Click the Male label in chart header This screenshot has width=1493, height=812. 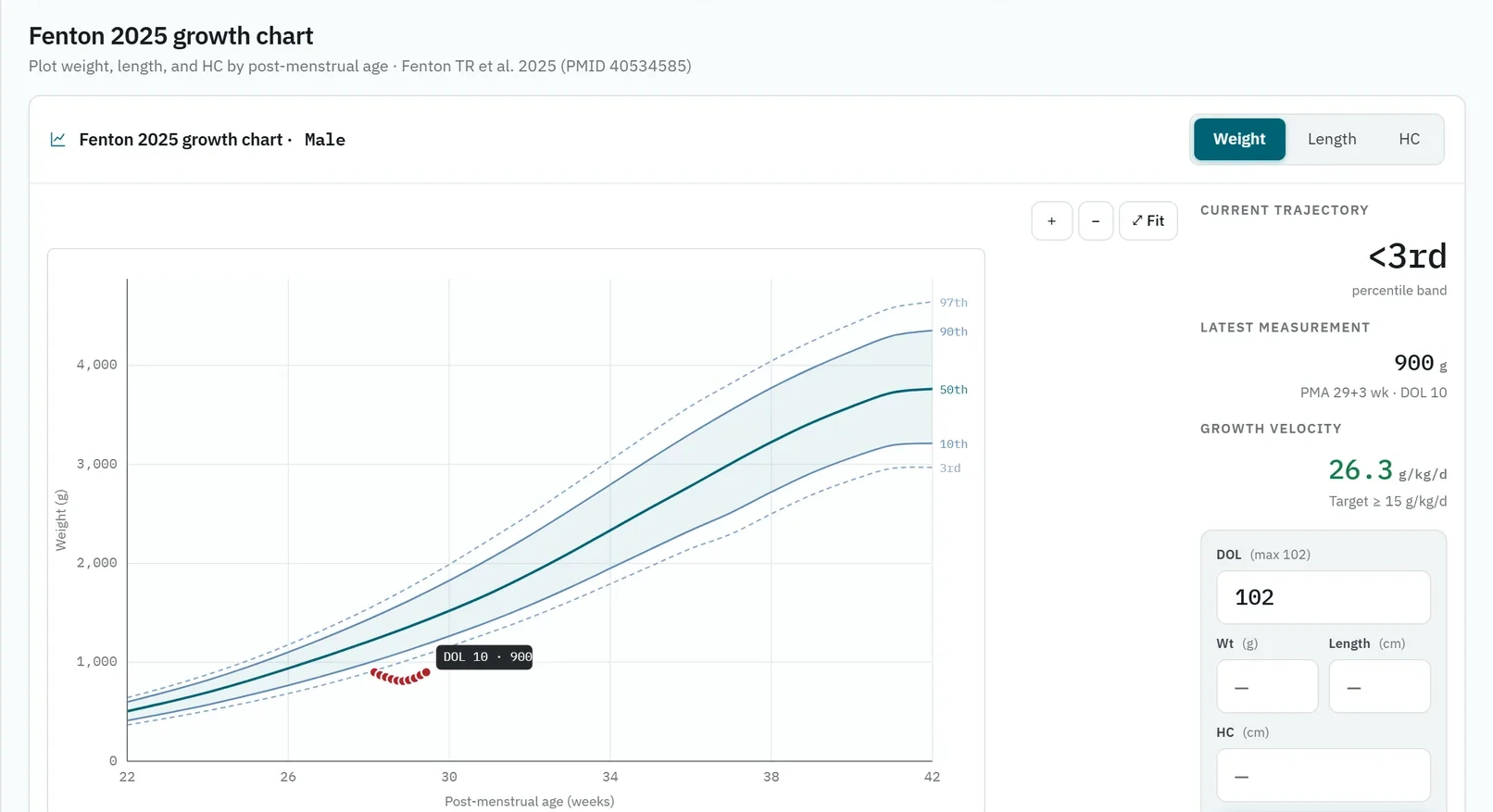click(x=325, y=140)
